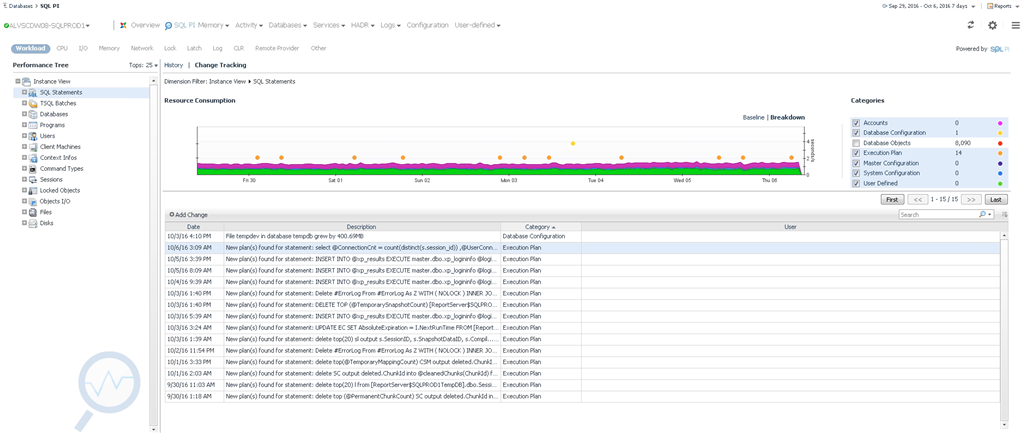Open the Memory menu in top navigation
This screenshot has height=433, width=1024.
pyautogui.click(x=214, y=25)
